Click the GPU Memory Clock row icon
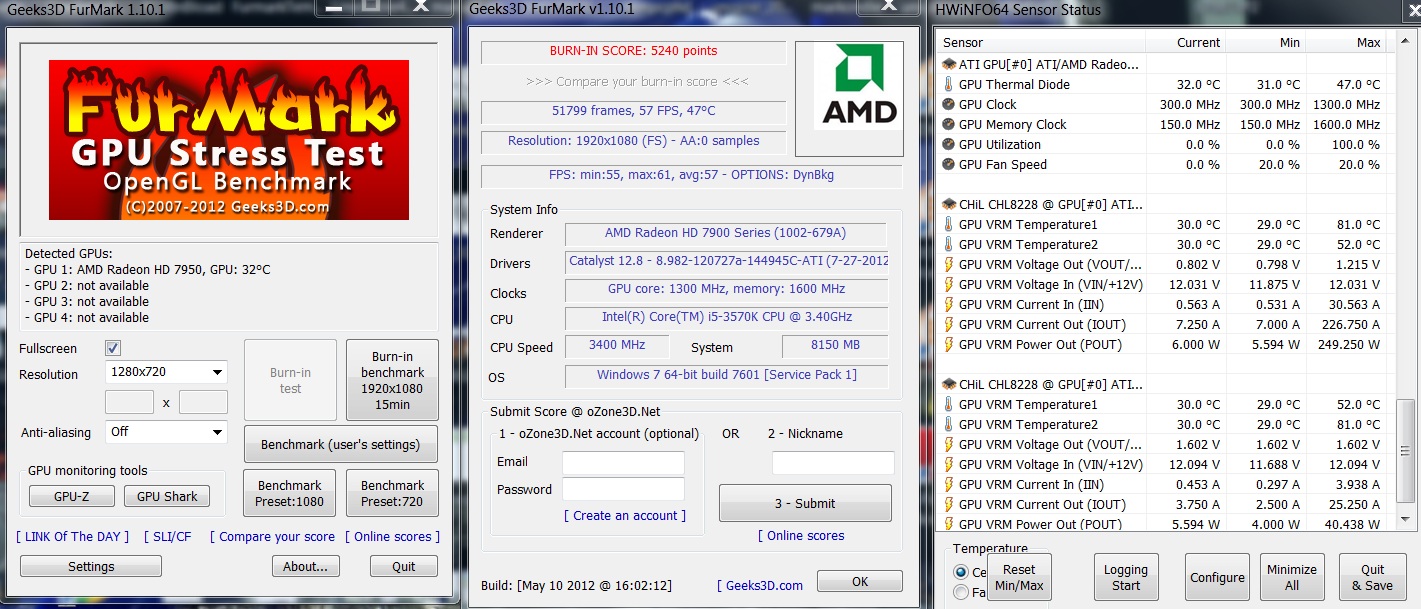The width and height of the screenshot is (1421, 609). [949, 124]
